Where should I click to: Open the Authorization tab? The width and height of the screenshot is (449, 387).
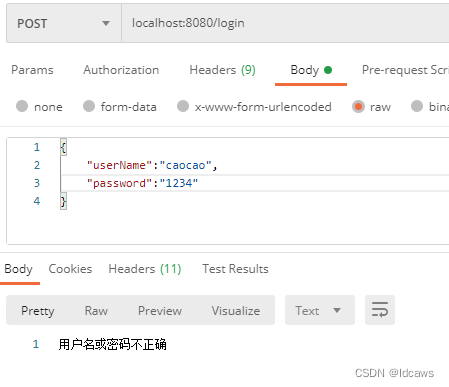(121, 70)
